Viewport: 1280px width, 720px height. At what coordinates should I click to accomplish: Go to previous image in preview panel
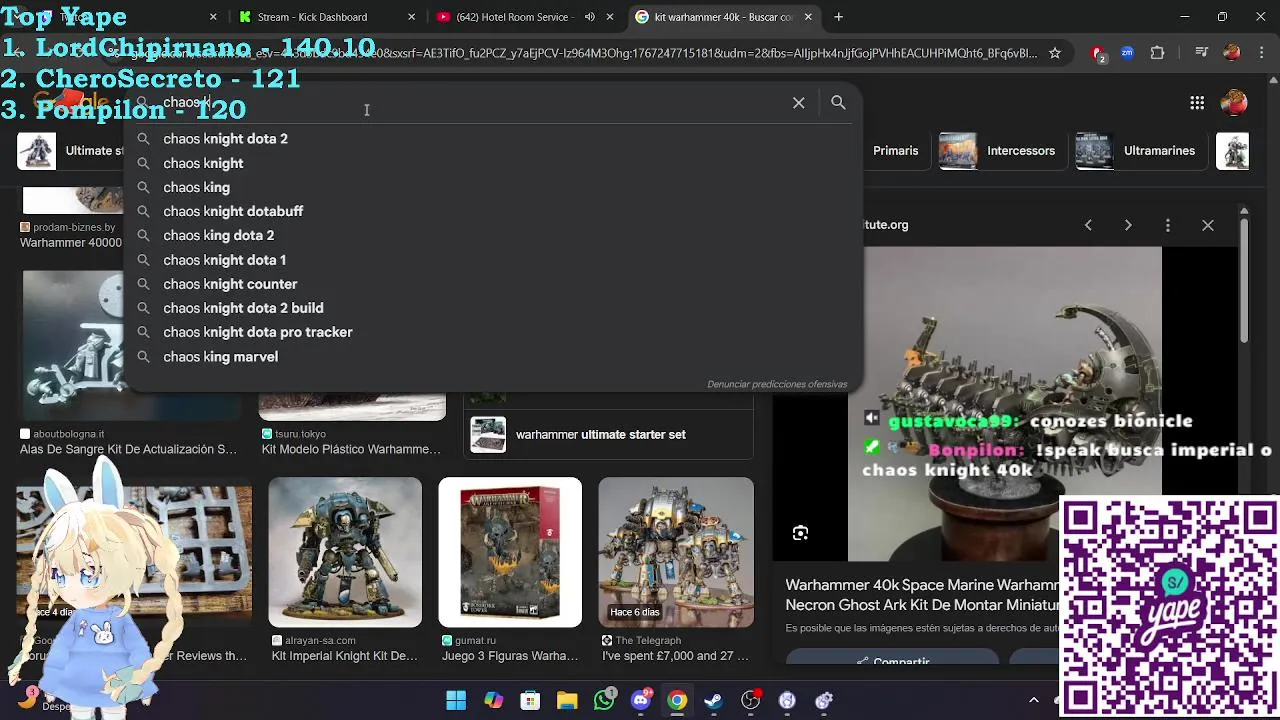1088,225
